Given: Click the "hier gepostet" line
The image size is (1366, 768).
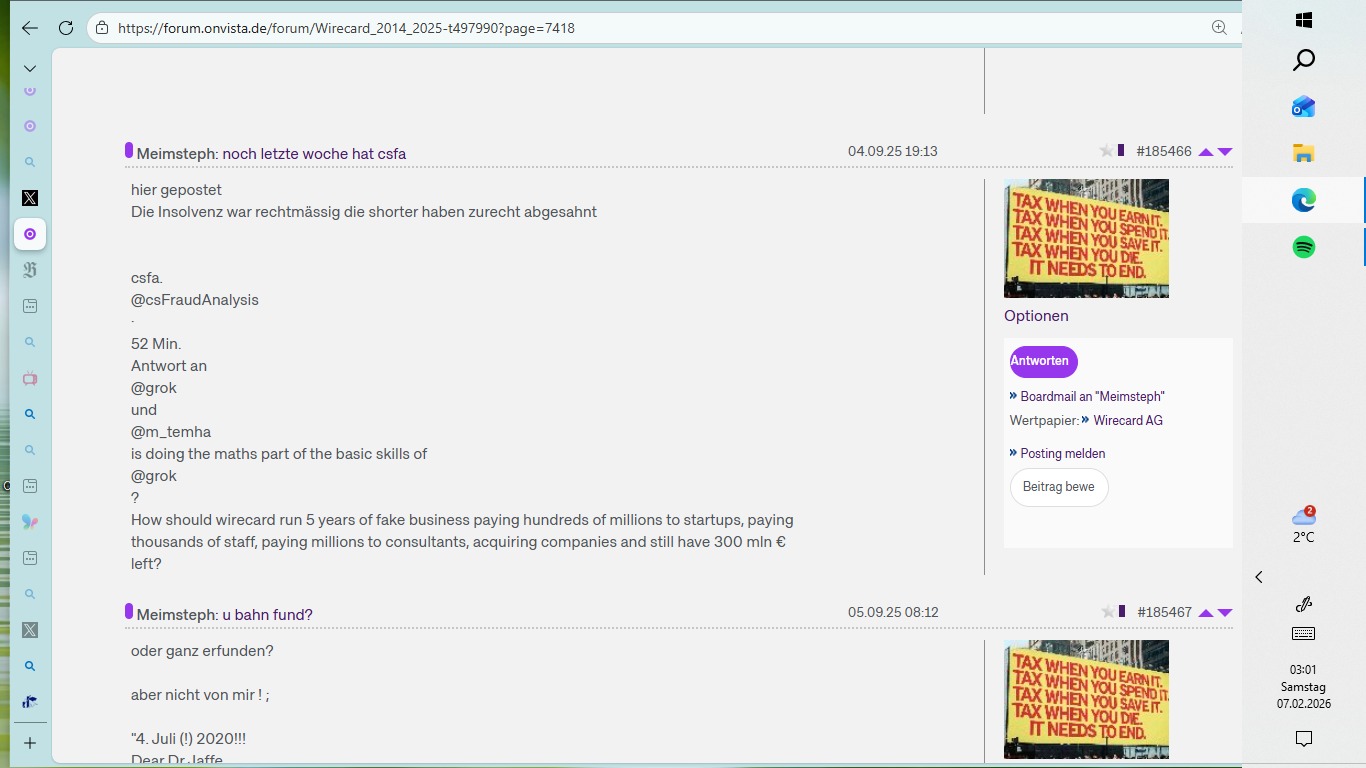Looking at the screenshot, I should coord(176,190).
